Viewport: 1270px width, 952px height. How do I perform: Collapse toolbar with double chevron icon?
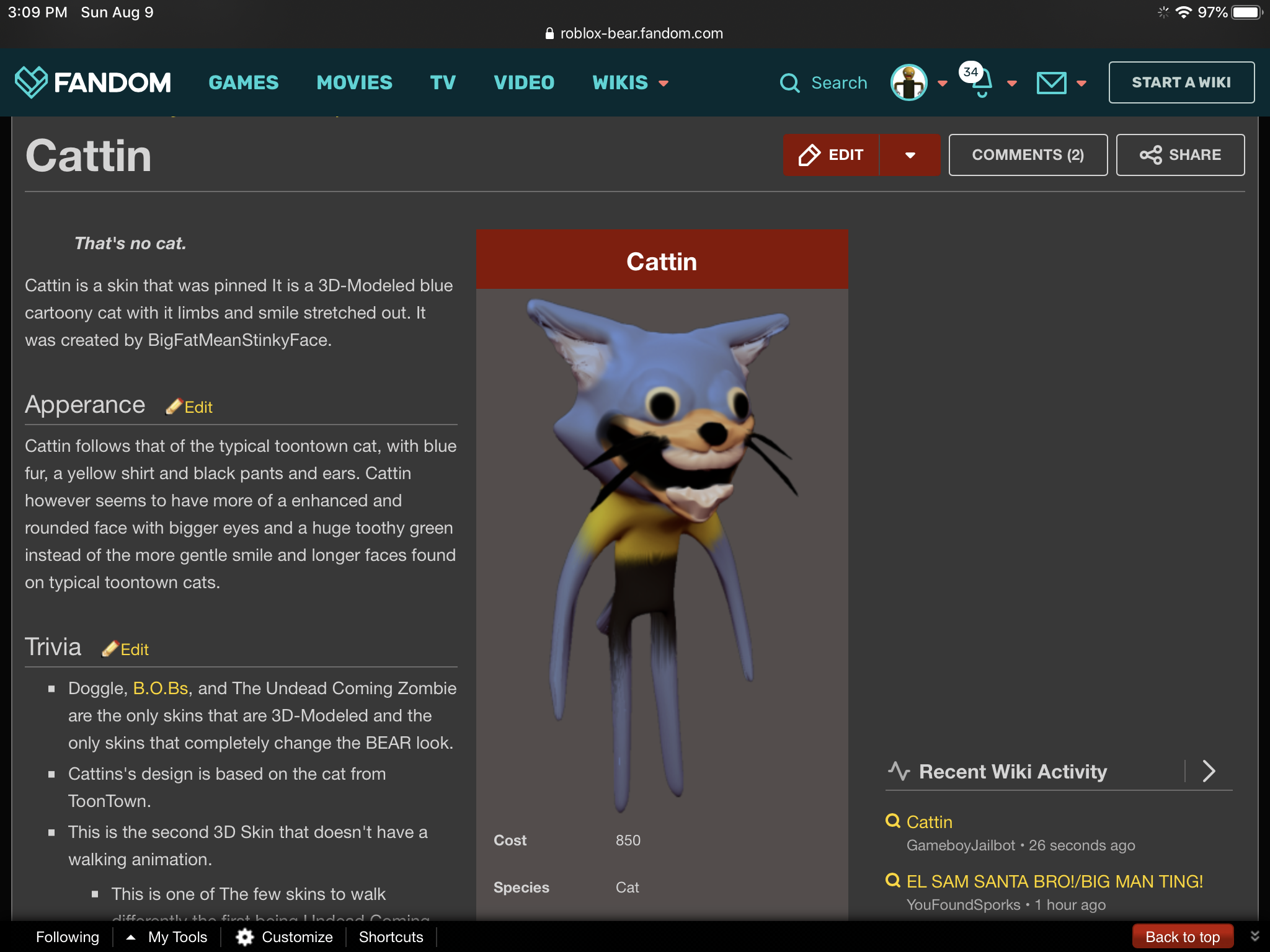point(1254,937)
